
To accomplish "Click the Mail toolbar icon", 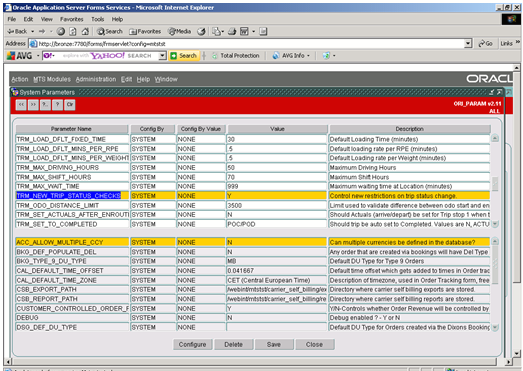I will point(216,31).
